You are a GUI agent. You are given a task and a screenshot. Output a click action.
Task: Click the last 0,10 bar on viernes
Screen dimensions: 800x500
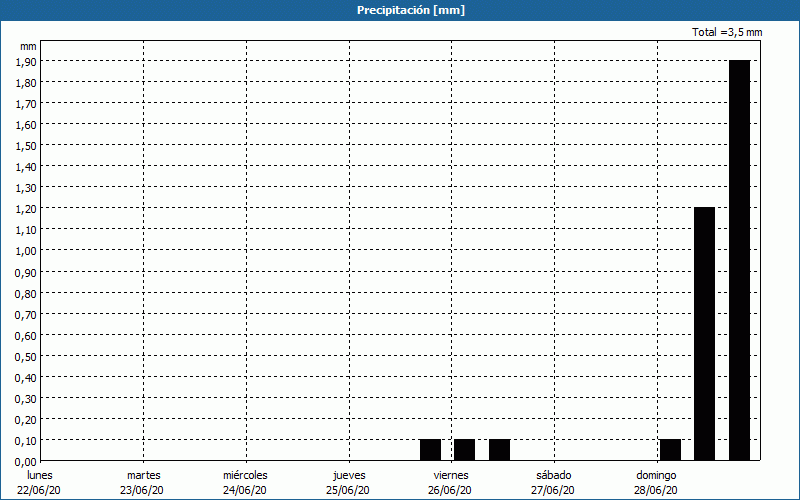coord(499,449)
